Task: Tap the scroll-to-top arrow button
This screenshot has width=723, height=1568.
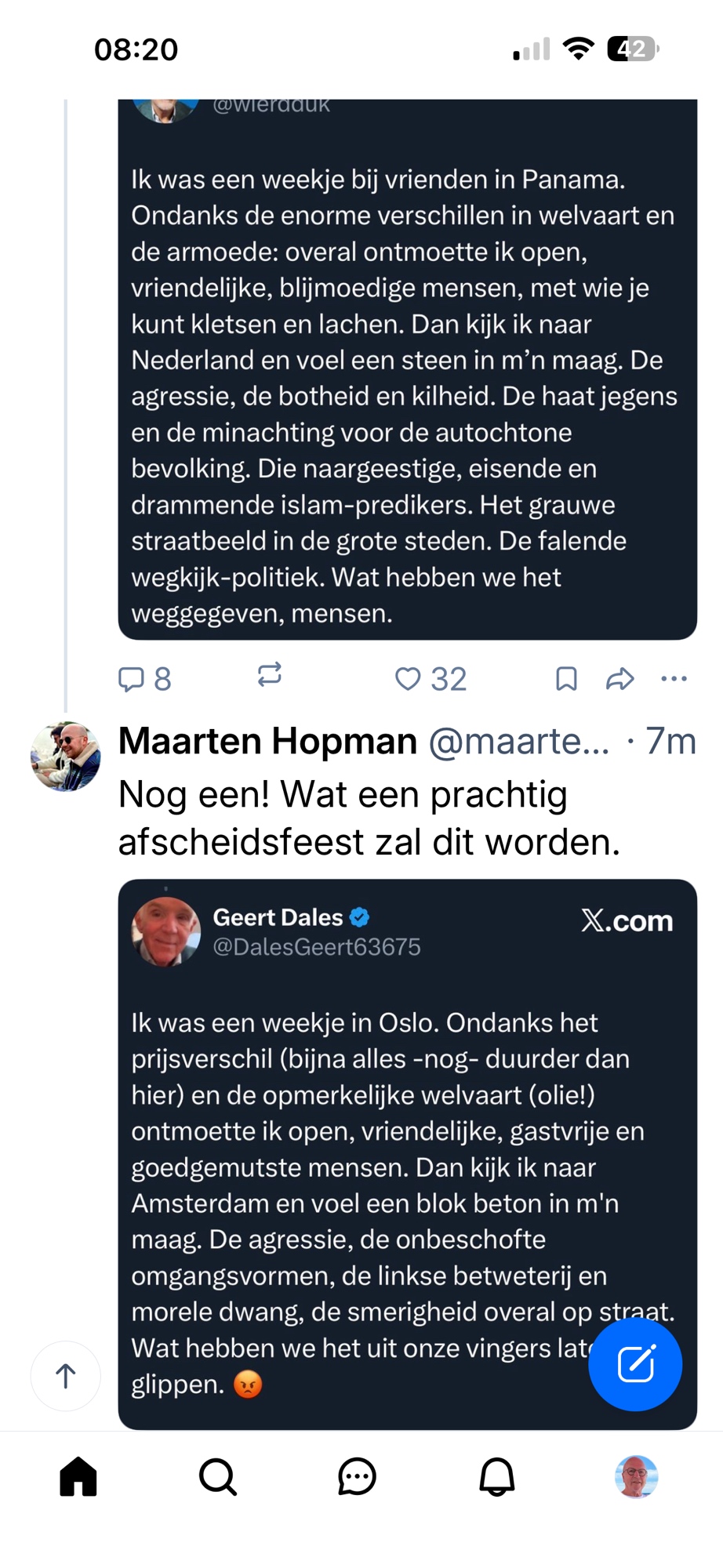Action: 66,1375
